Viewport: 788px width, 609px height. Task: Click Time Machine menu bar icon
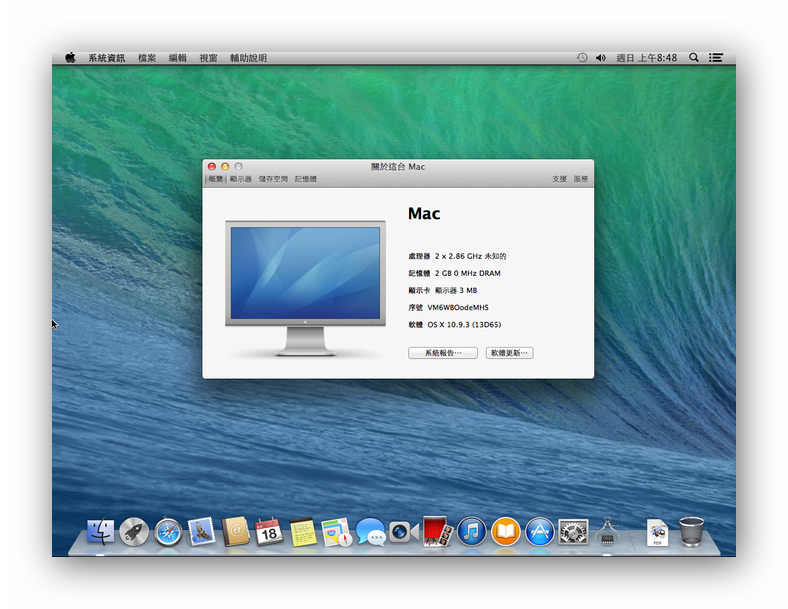582,58
